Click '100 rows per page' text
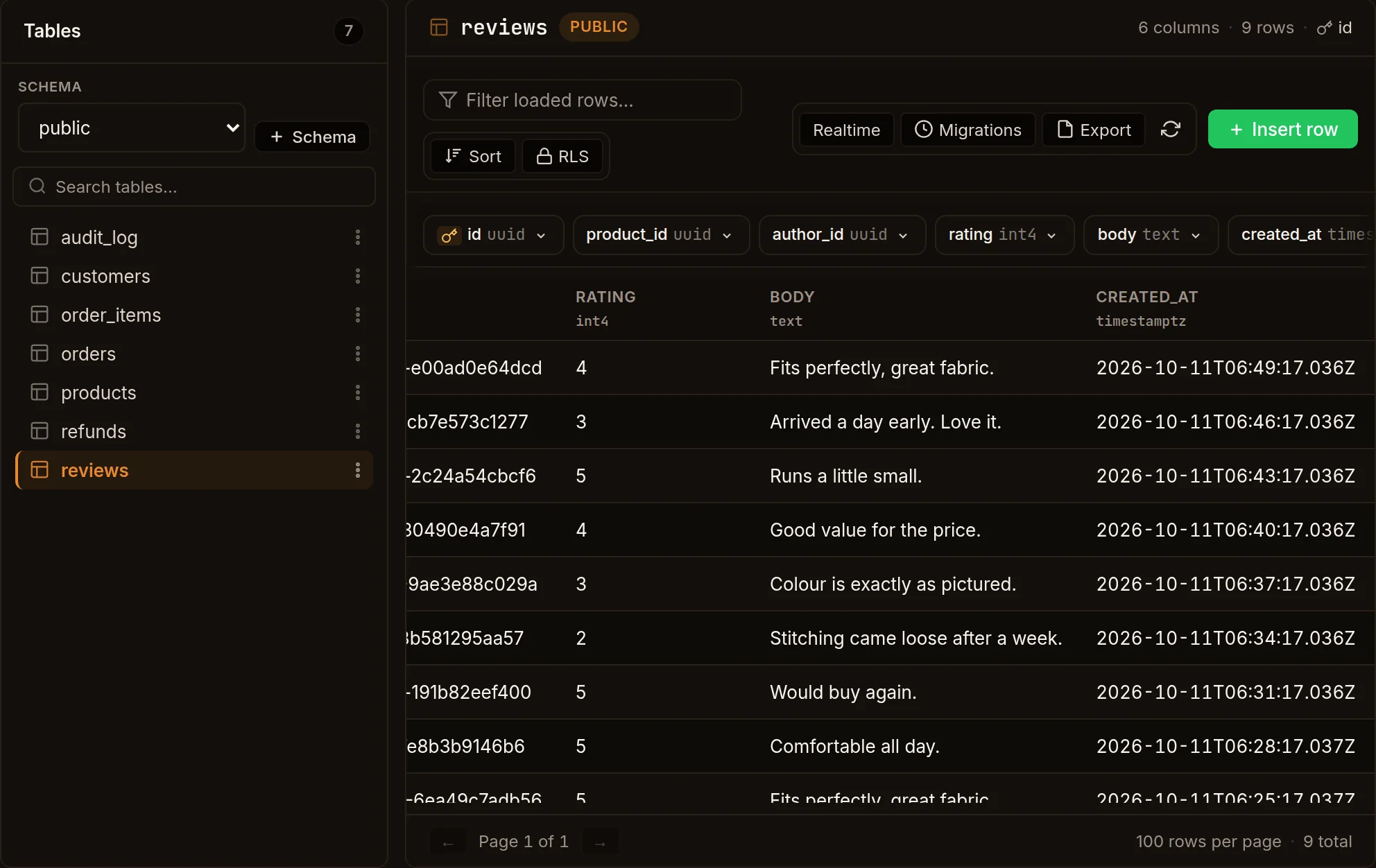The width and height of the screenshot is (1376, 868). (1208, 842)
